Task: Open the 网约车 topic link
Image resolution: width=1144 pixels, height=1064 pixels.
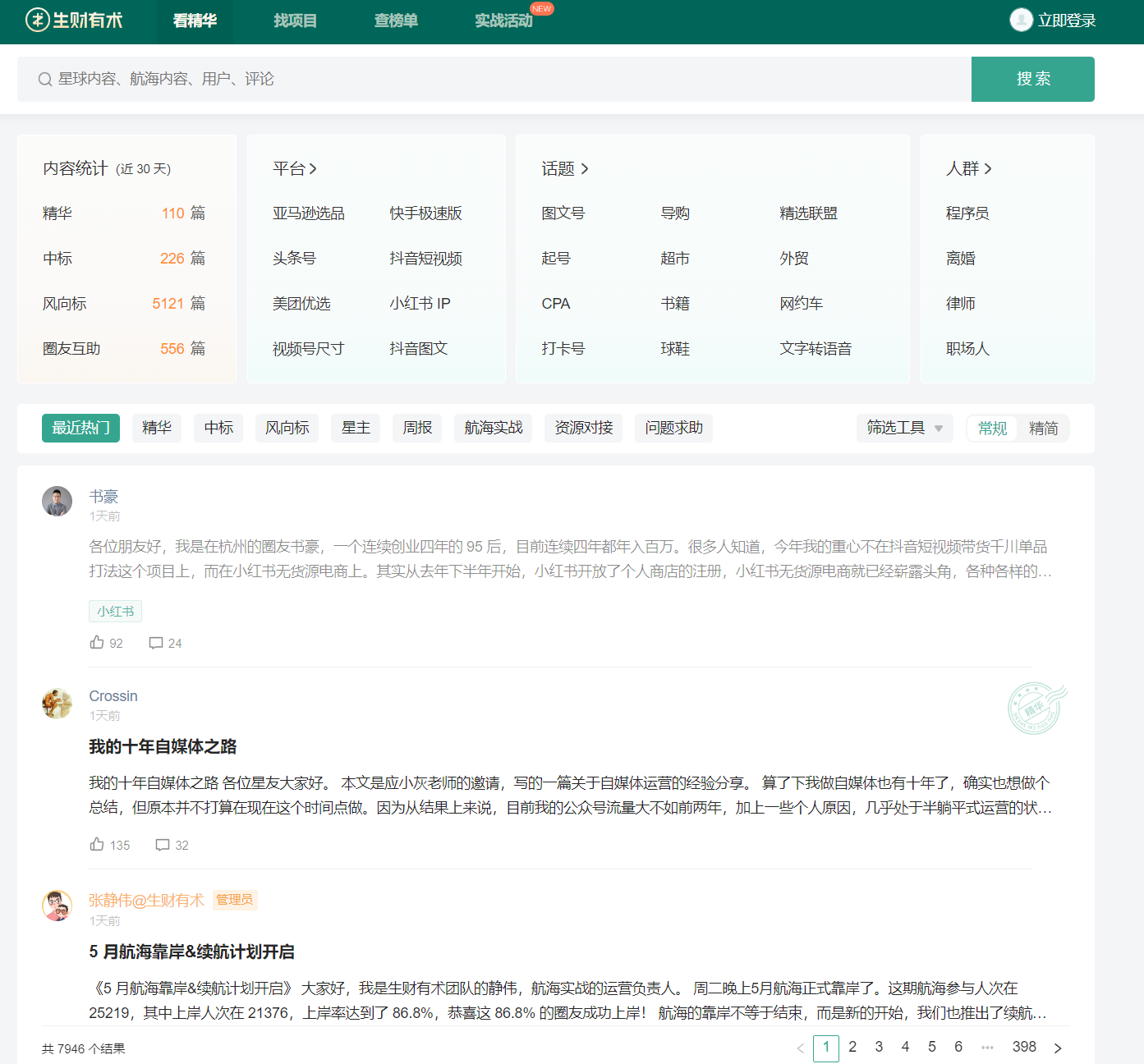Action: click(801, 304)
